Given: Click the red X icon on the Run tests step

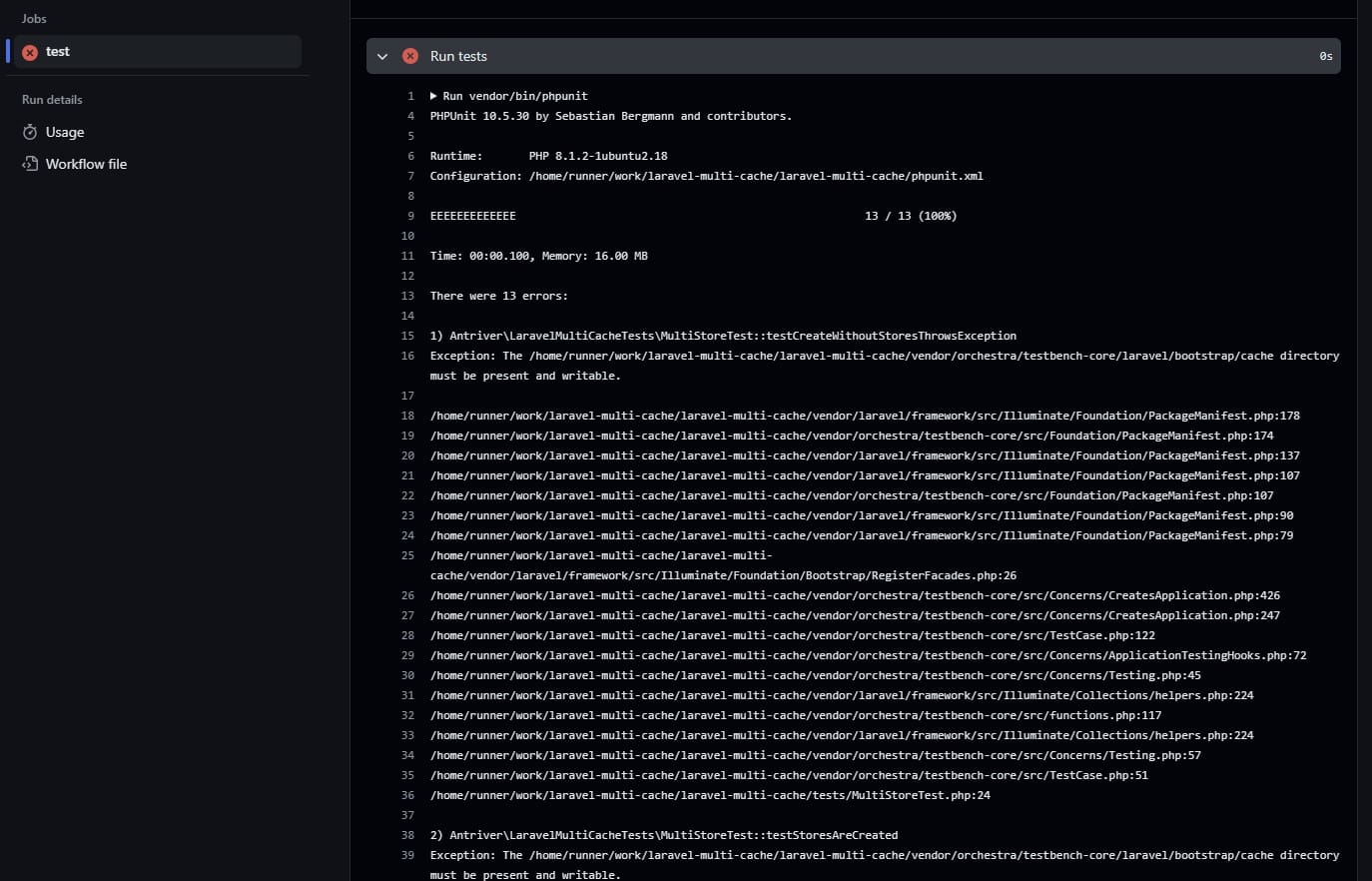Looking at the screenshot, I should 409,56.
